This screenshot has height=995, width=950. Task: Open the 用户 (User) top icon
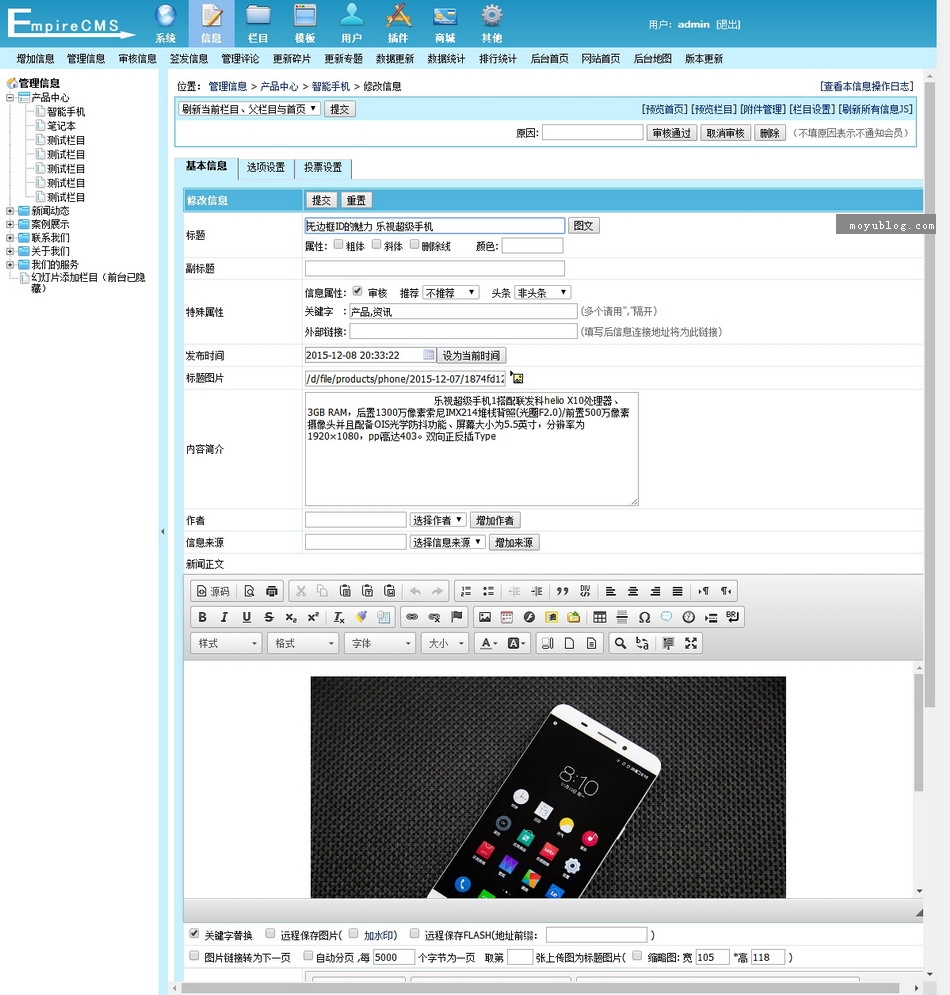[x=351, y=23]
